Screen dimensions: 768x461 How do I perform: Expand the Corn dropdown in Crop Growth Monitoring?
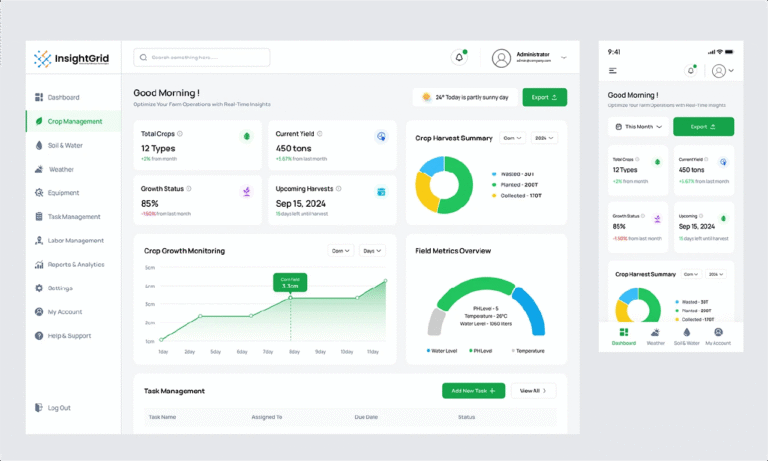coord(341,251)
